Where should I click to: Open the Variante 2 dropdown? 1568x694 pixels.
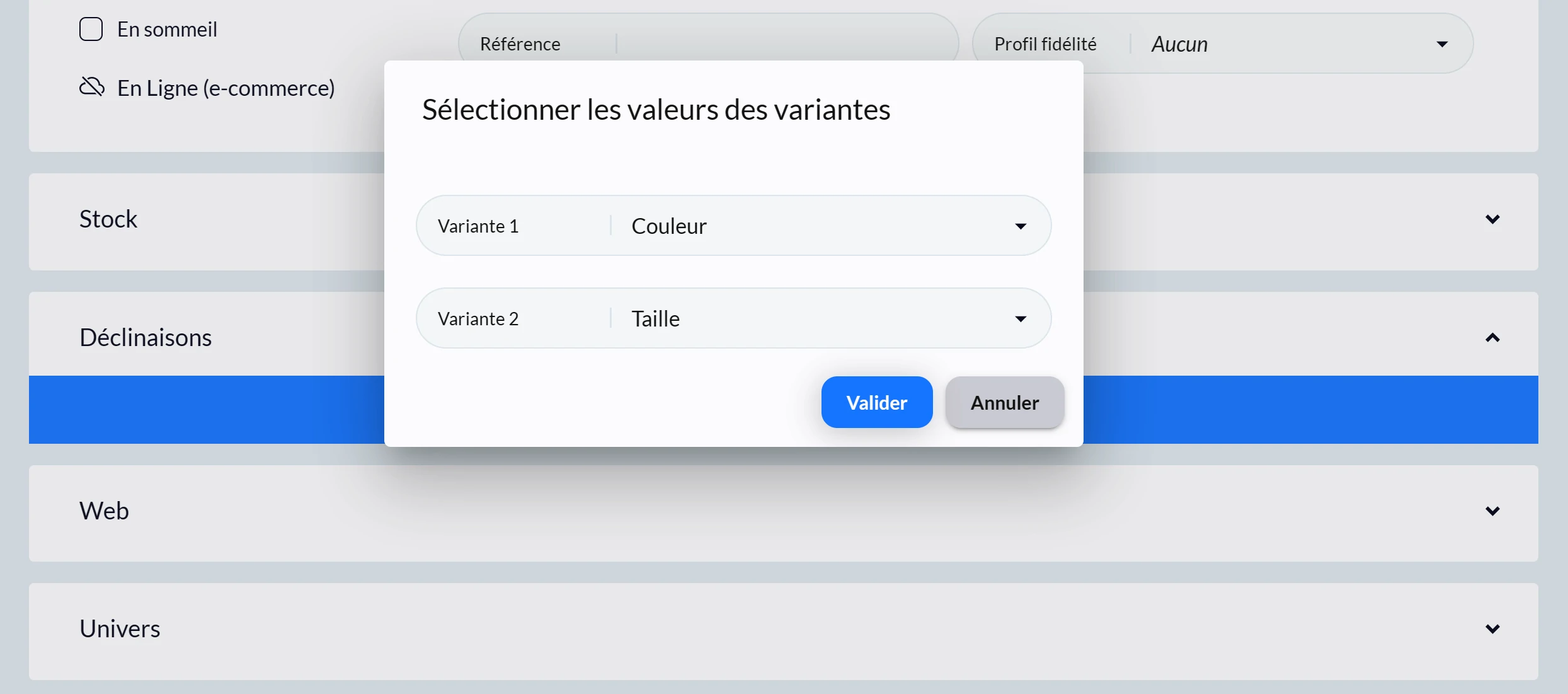click(733, 318)
